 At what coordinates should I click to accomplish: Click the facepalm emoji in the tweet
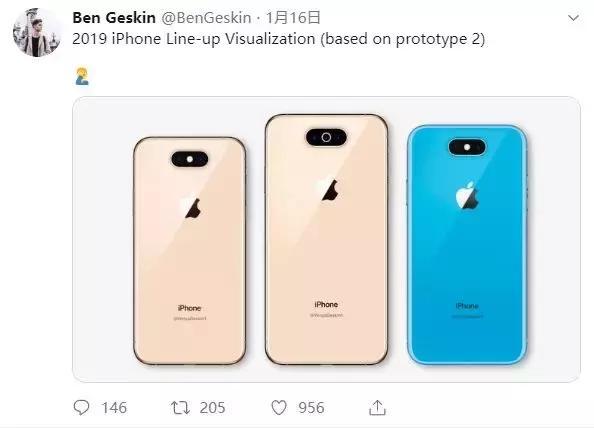(82, 76)
